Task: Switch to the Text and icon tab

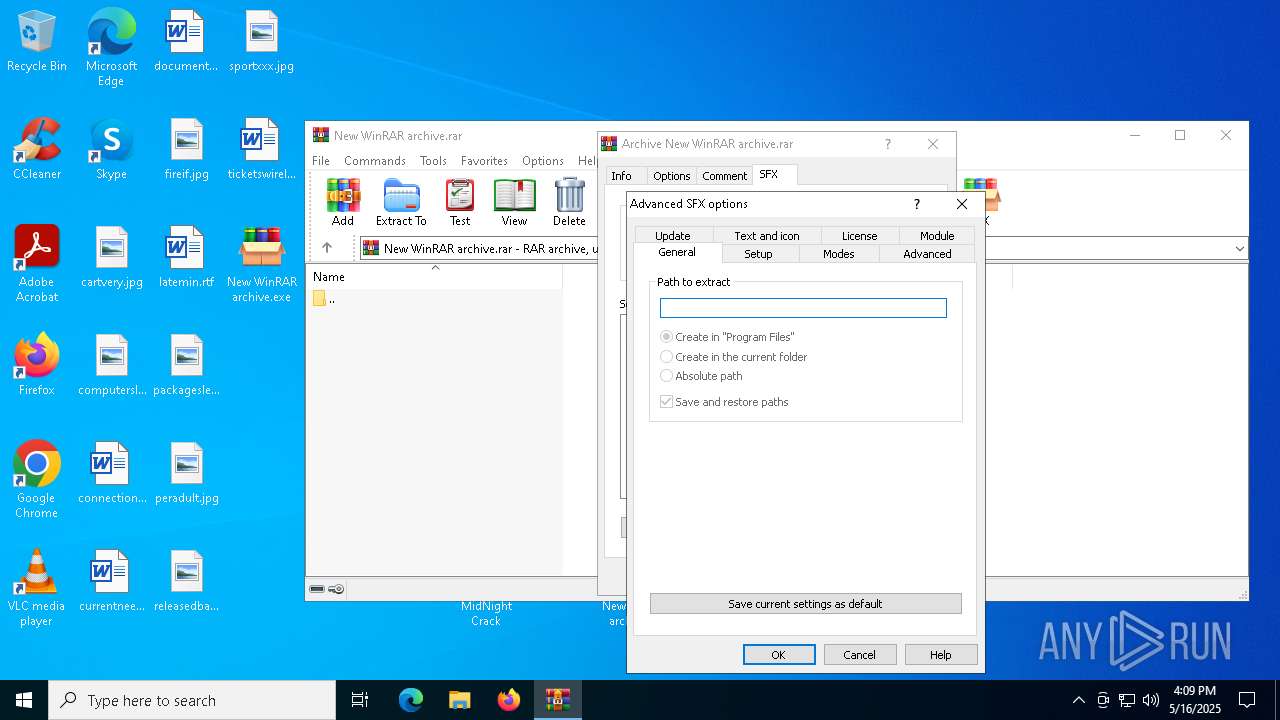Action: pyautogui.click(x=767, y=236)
